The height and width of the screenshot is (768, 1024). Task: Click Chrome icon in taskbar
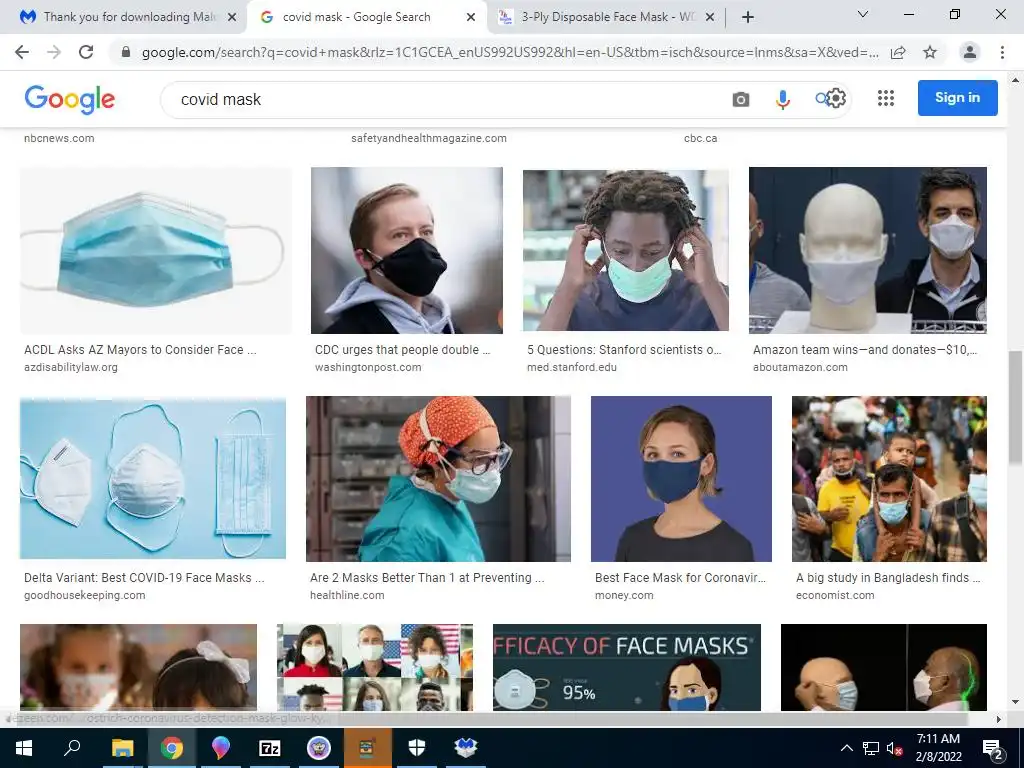[x=172, y=748]
